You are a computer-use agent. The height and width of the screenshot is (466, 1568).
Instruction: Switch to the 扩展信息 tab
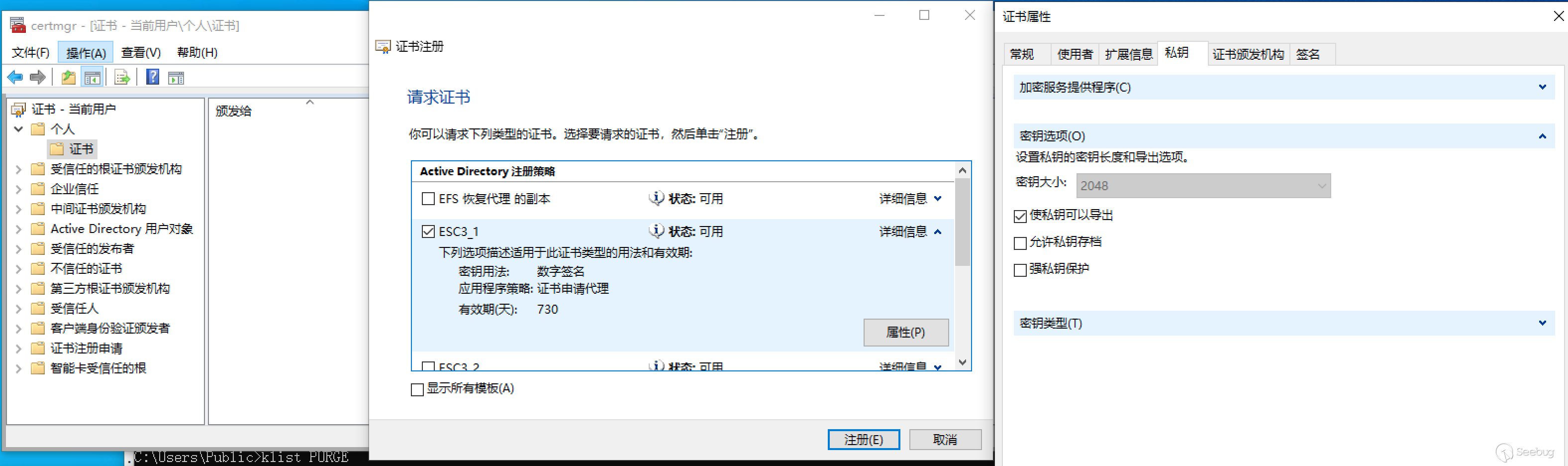(x=1129, y=54)
